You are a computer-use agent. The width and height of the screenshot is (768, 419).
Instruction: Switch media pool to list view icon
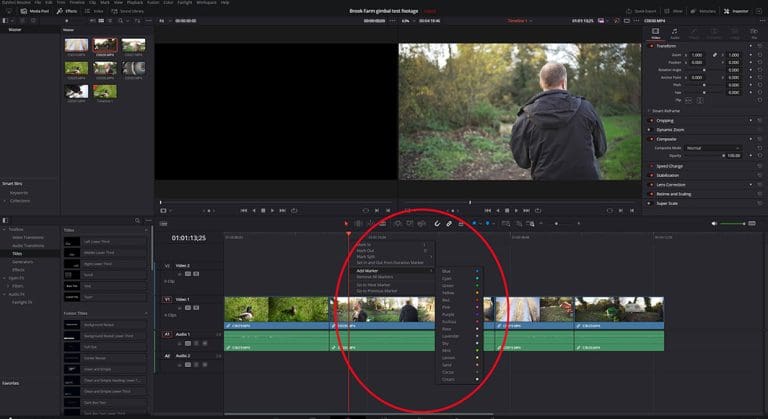point(110,21)
